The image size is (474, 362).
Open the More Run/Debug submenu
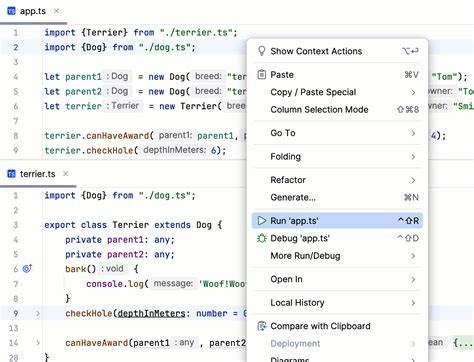337,256
